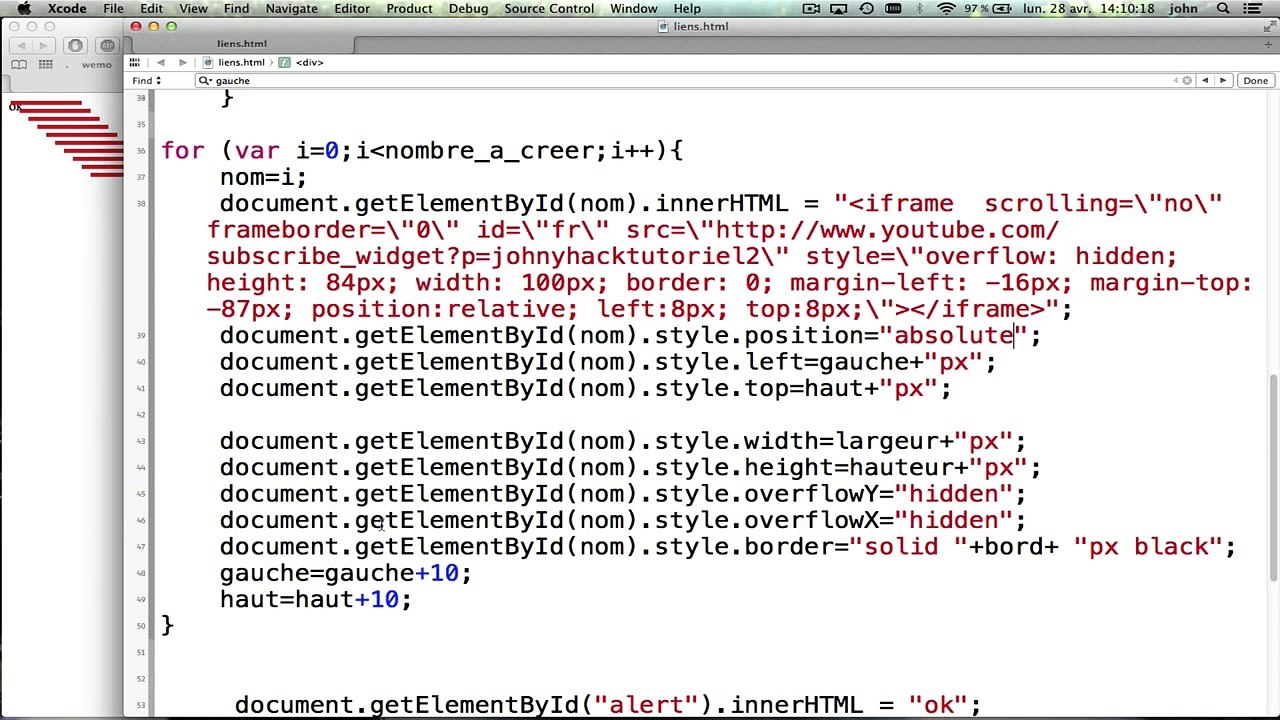Image resolution: width=1280 pixels, height=720 pixels.
Task: Open the related items grid icon
Action: tap(134, 62)
